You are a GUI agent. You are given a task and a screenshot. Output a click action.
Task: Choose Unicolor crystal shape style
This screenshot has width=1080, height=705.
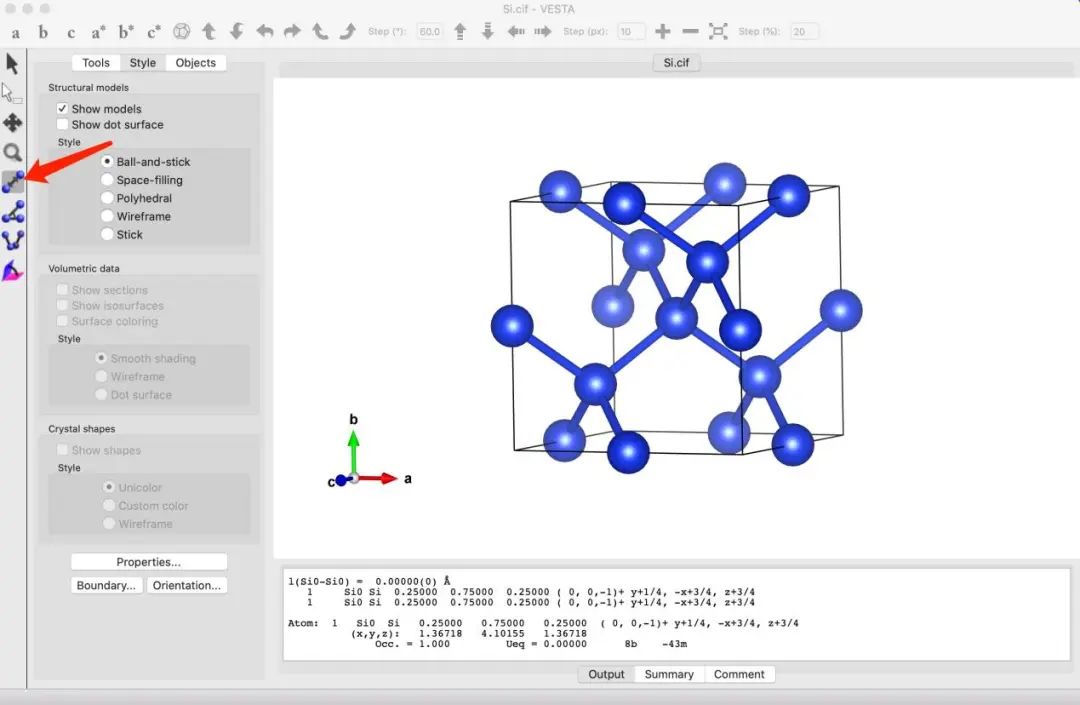108,487
